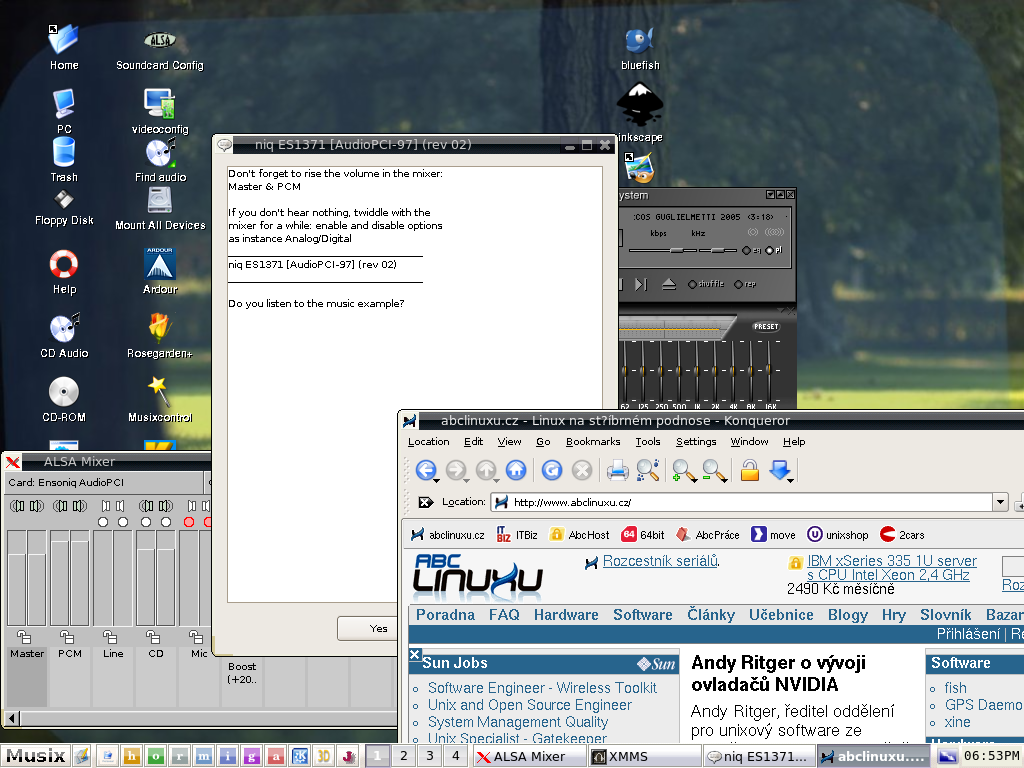Enable shuffle in XMMS

coord(707,284)
